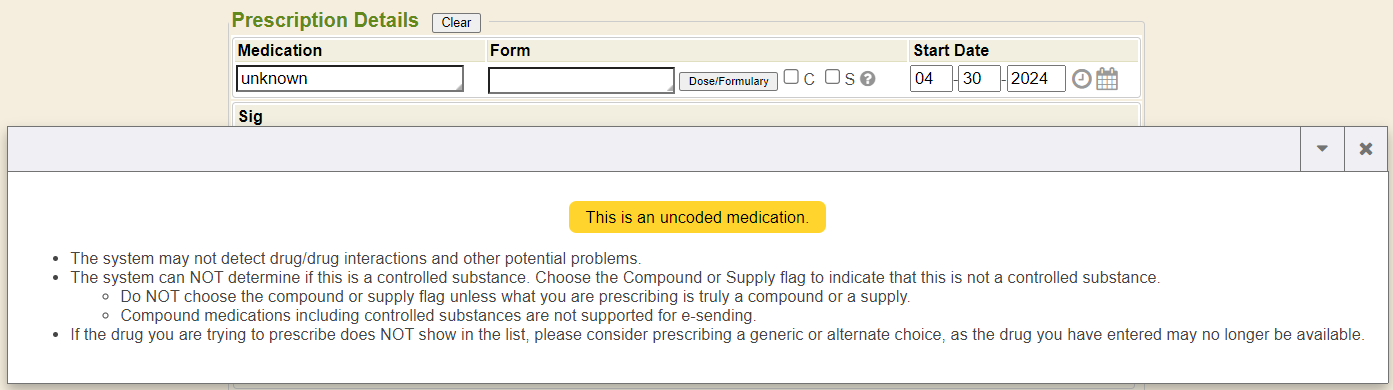Close the uncoded medication dialog
The height and width of the screenshot is (390, 1393).
coord(1366,149)
